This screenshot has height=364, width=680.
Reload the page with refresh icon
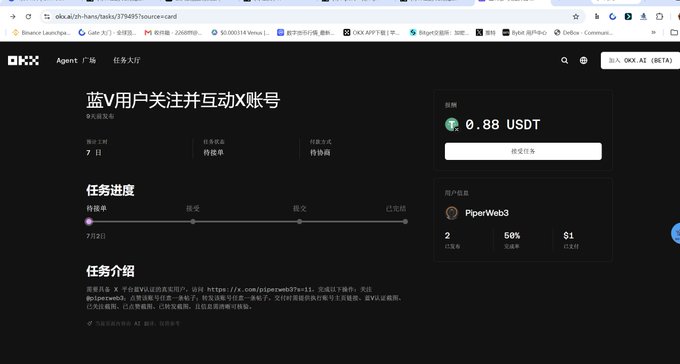[x=28, y=16]
